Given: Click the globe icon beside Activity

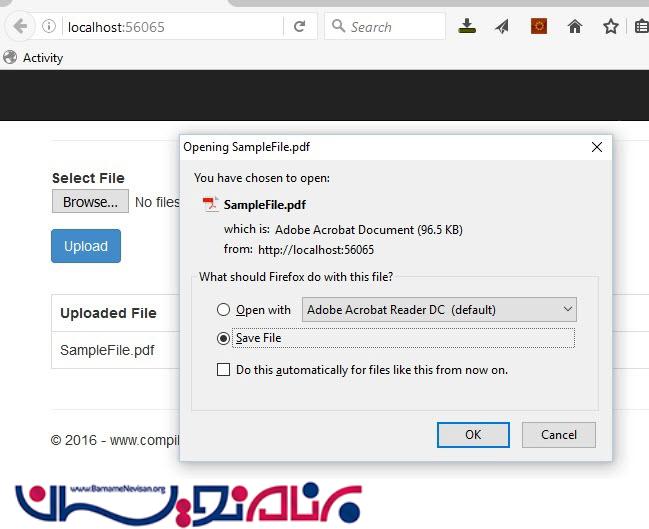Looking at the screenshot, I should 10,58.
